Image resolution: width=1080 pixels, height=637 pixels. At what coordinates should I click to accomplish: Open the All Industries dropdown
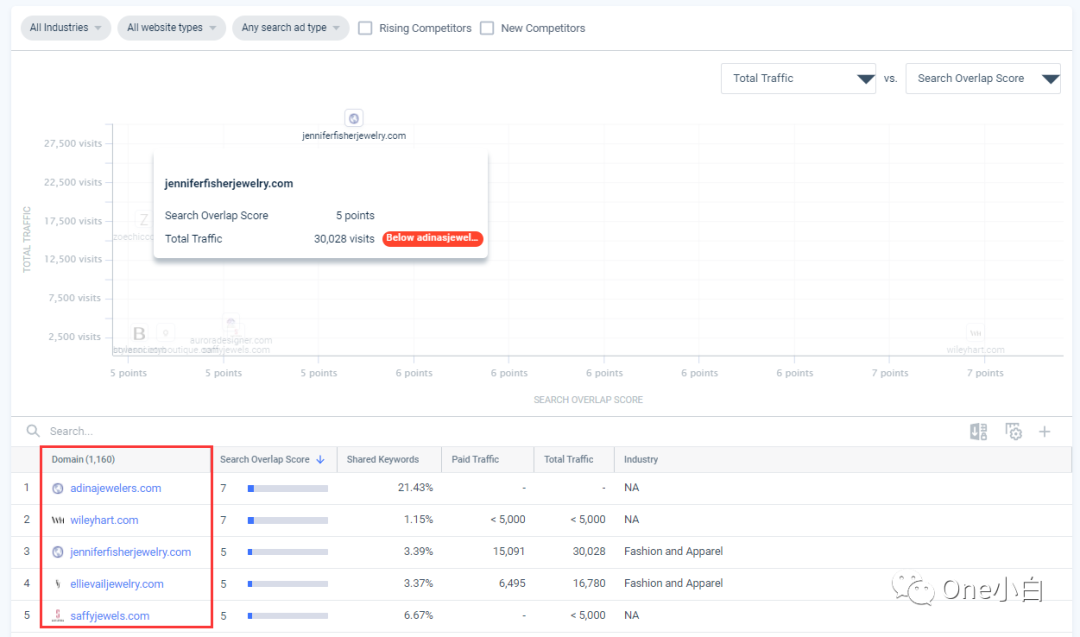tap(65, 28)
